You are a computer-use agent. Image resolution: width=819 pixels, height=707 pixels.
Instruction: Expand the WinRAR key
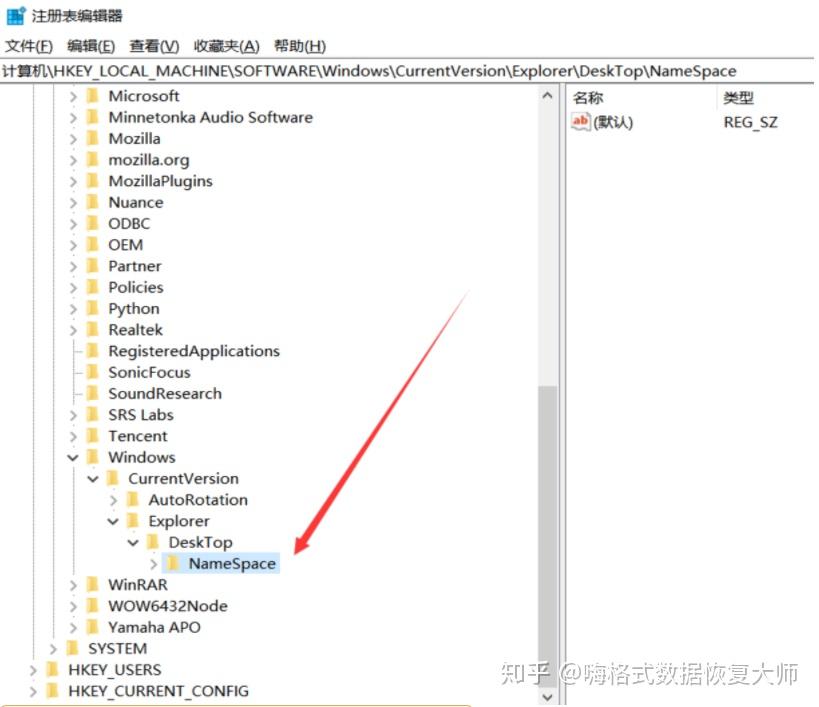point(73,585)
